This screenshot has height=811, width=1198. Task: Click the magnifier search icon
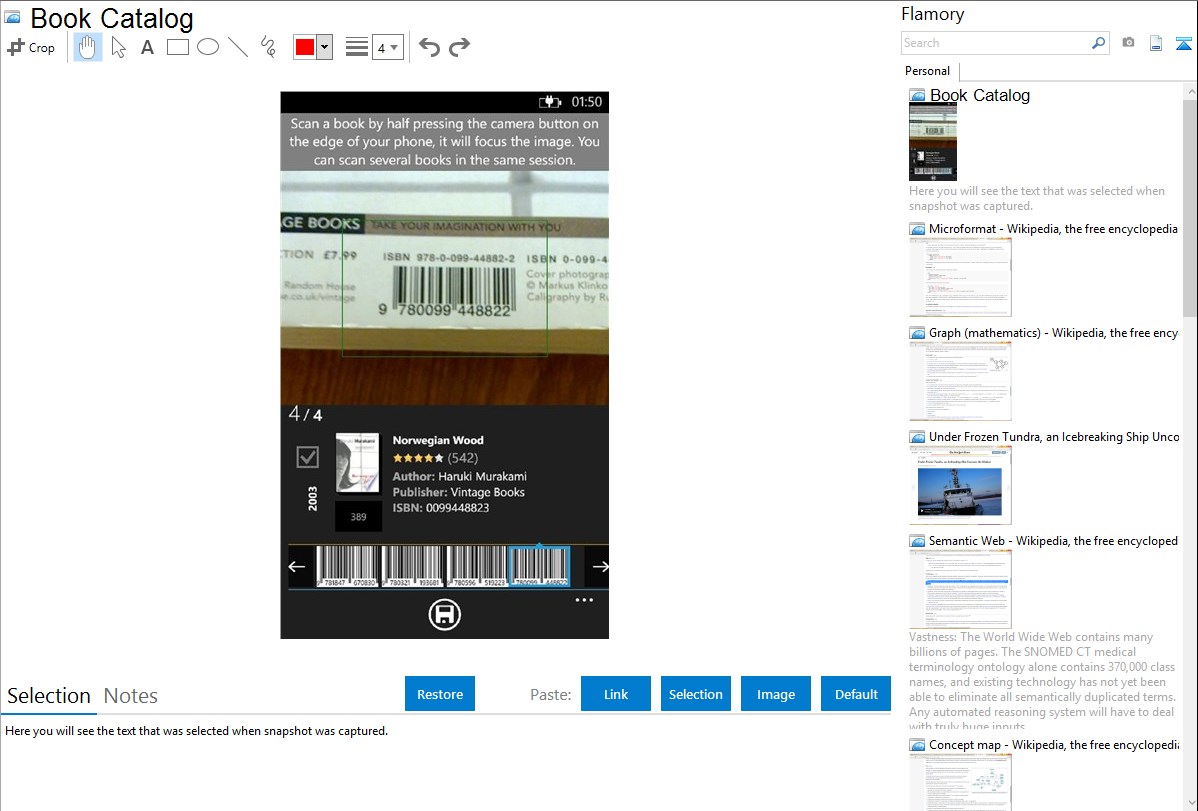(1098, 43)
